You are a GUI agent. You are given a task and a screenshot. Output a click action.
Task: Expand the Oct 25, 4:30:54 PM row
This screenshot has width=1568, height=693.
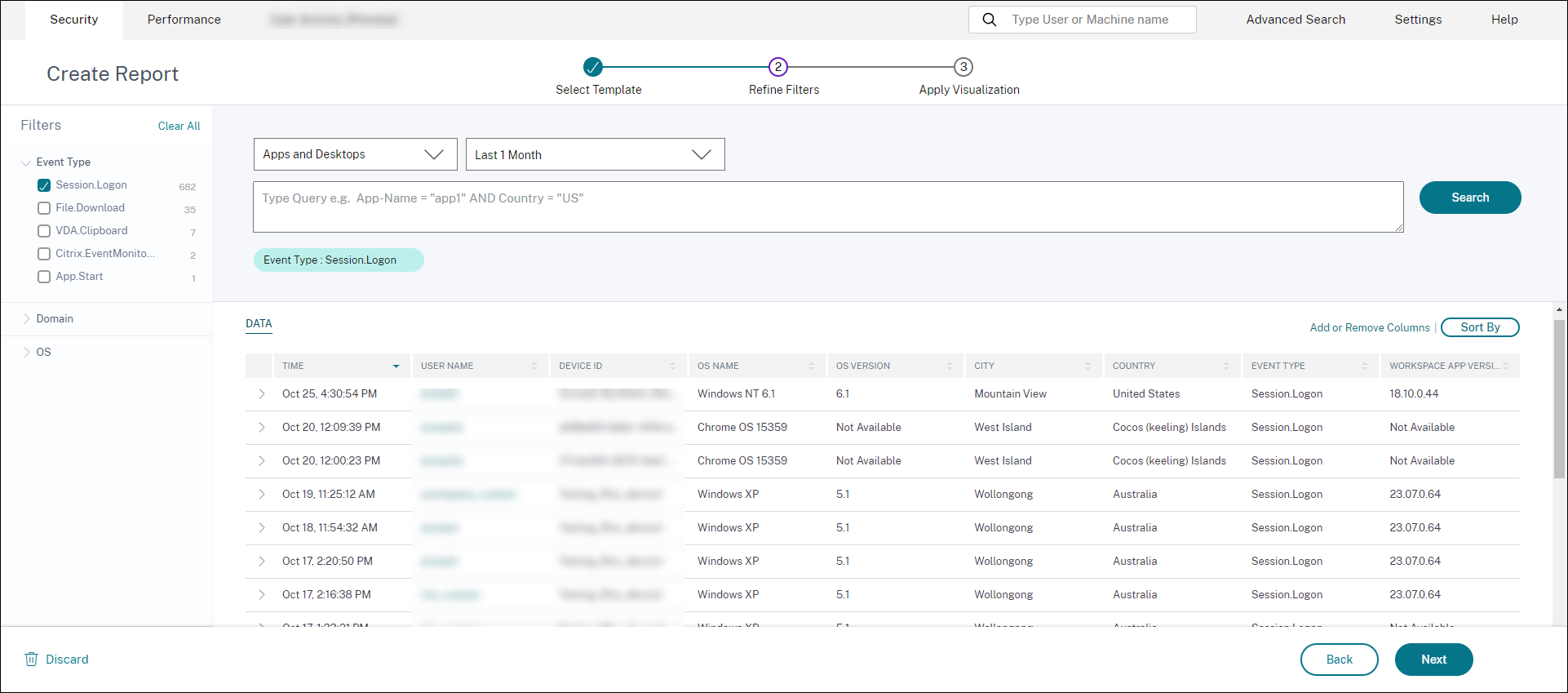click(x=262, y=394)
